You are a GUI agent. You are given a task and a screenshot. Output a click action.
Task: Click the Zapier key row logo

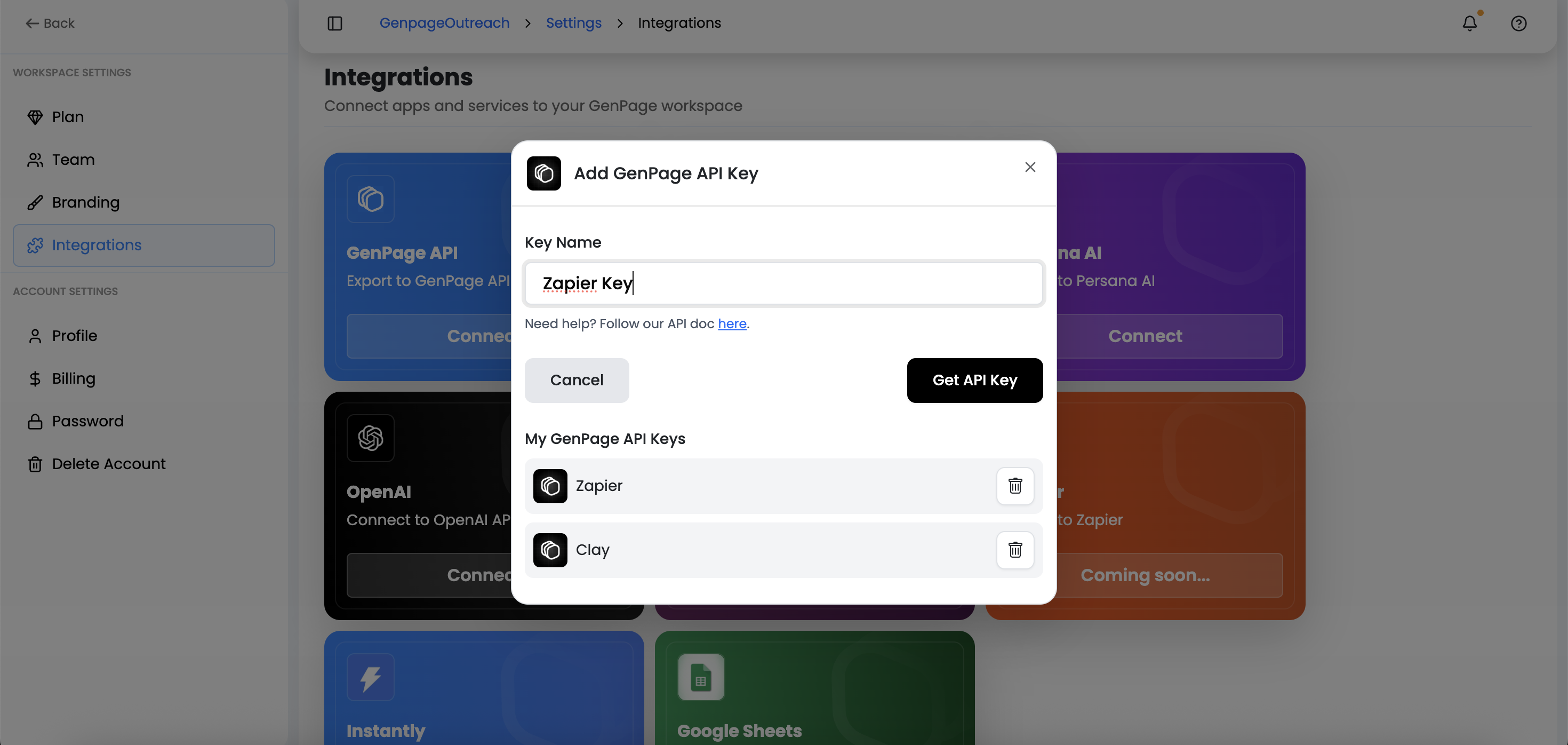[550, 486]
